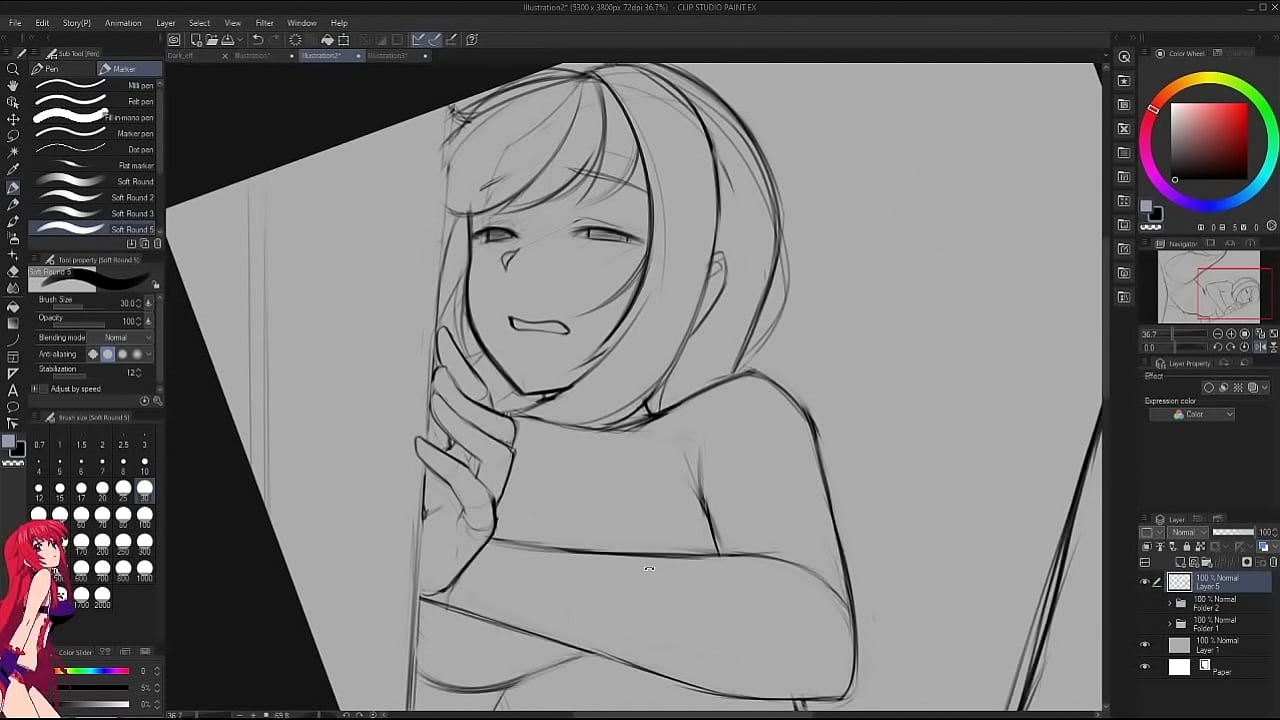The height and width of the screenshot is (720, 1280).
Task: Click the Delete layer trash icon
Action: pyautogui.click(x=1273, y=562)
